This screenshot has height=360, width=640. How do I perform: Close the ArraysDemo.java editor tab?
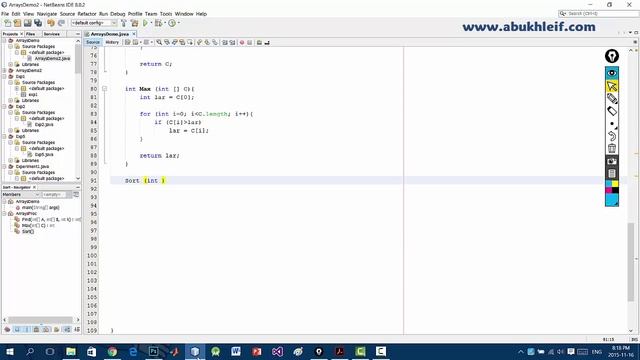click(x=134, y=34)
